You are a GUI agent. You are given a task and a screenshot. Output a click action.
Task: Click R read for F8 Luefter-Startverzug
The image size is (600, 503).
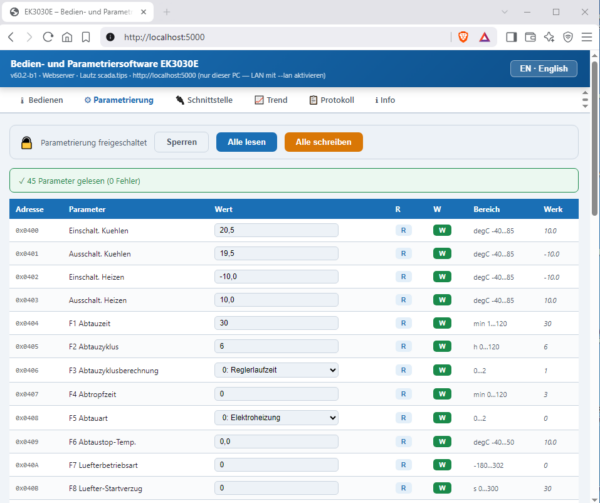(x=403, y=488)
